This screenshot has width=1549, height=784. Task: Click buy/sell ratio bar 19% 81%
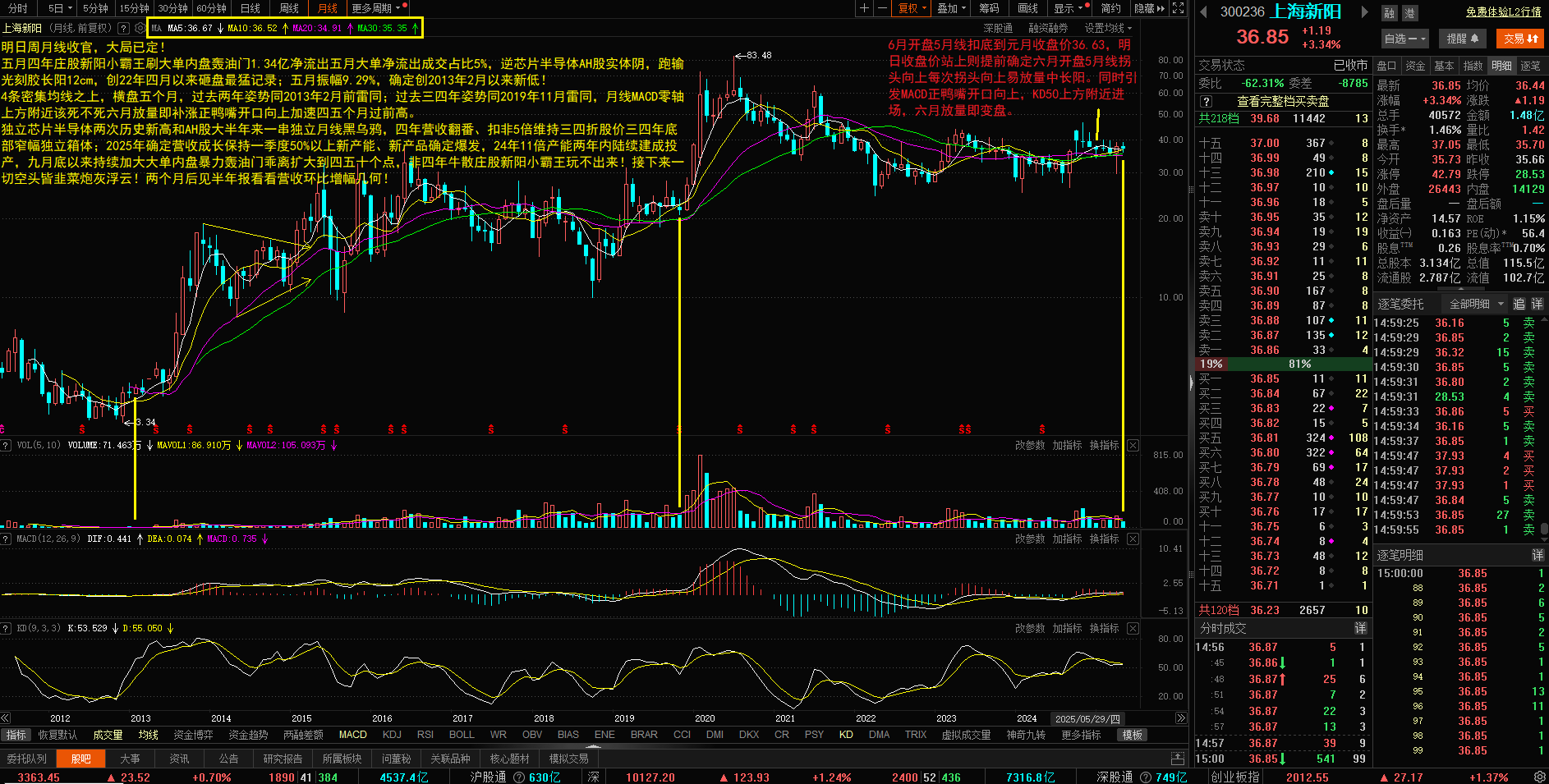1282,364
